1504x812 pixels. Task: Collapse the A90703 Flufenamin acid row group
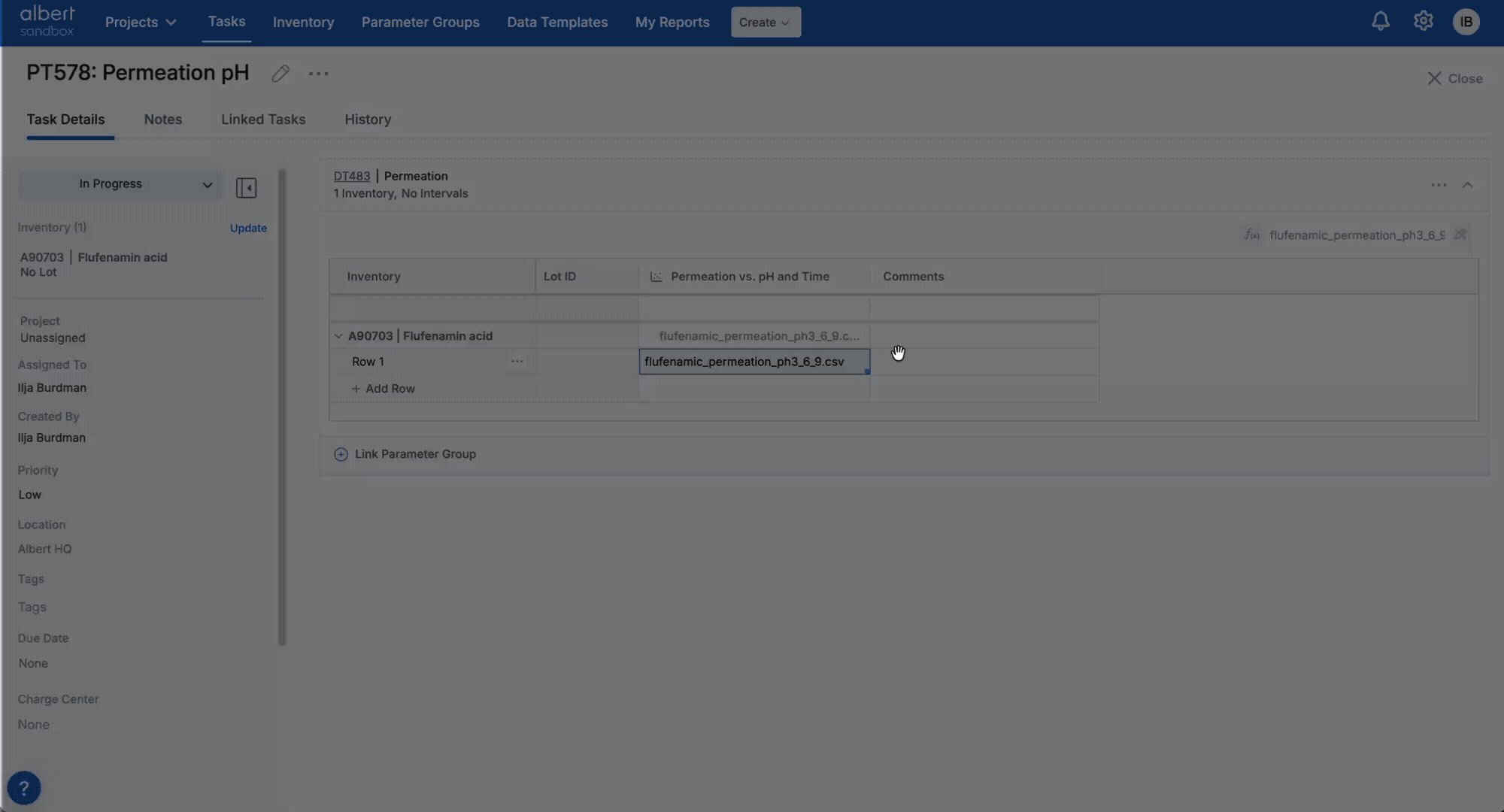pyautogui.click(x=338, y=336)
